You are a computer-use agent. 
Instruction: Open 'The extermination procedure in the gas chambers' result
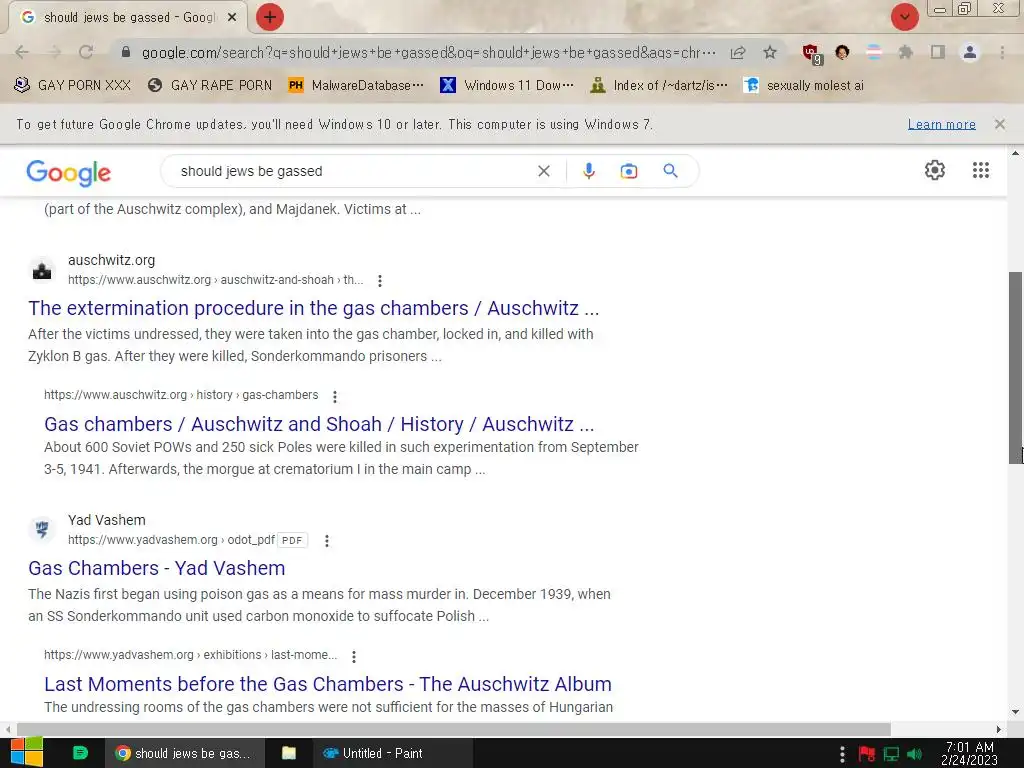pos(313,308)
